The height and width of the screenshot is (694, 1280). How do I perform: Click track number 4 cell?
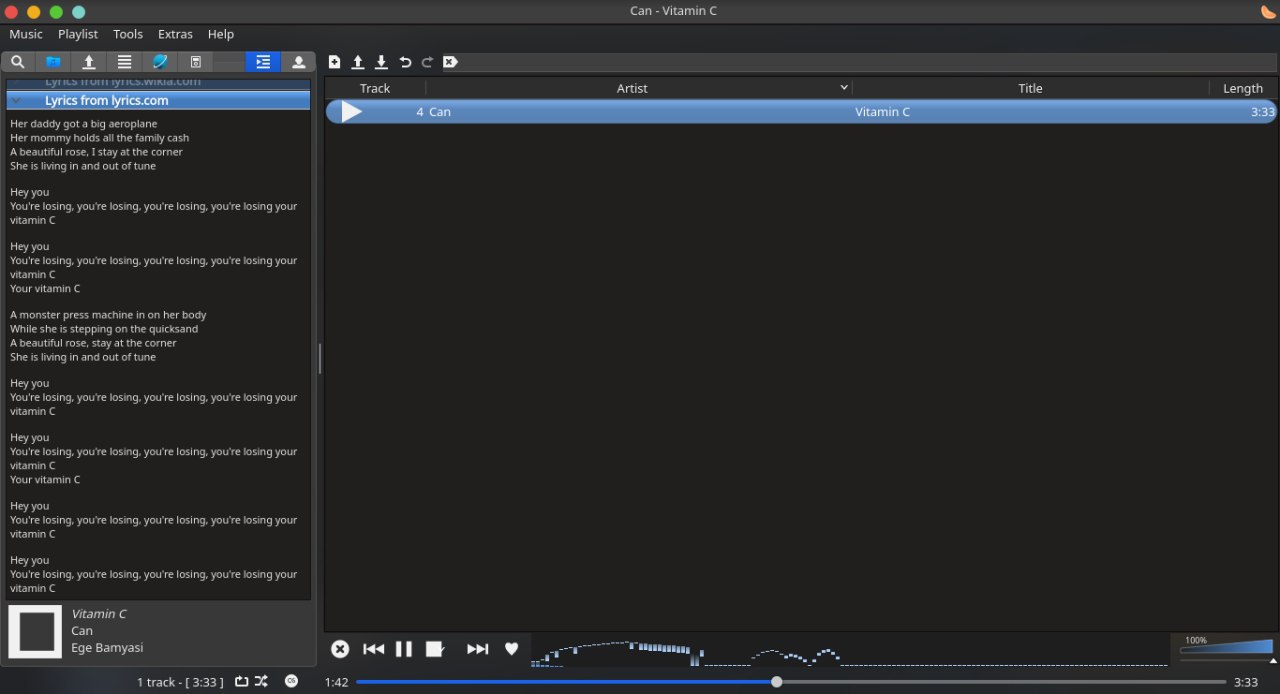(x=420, y=112)
